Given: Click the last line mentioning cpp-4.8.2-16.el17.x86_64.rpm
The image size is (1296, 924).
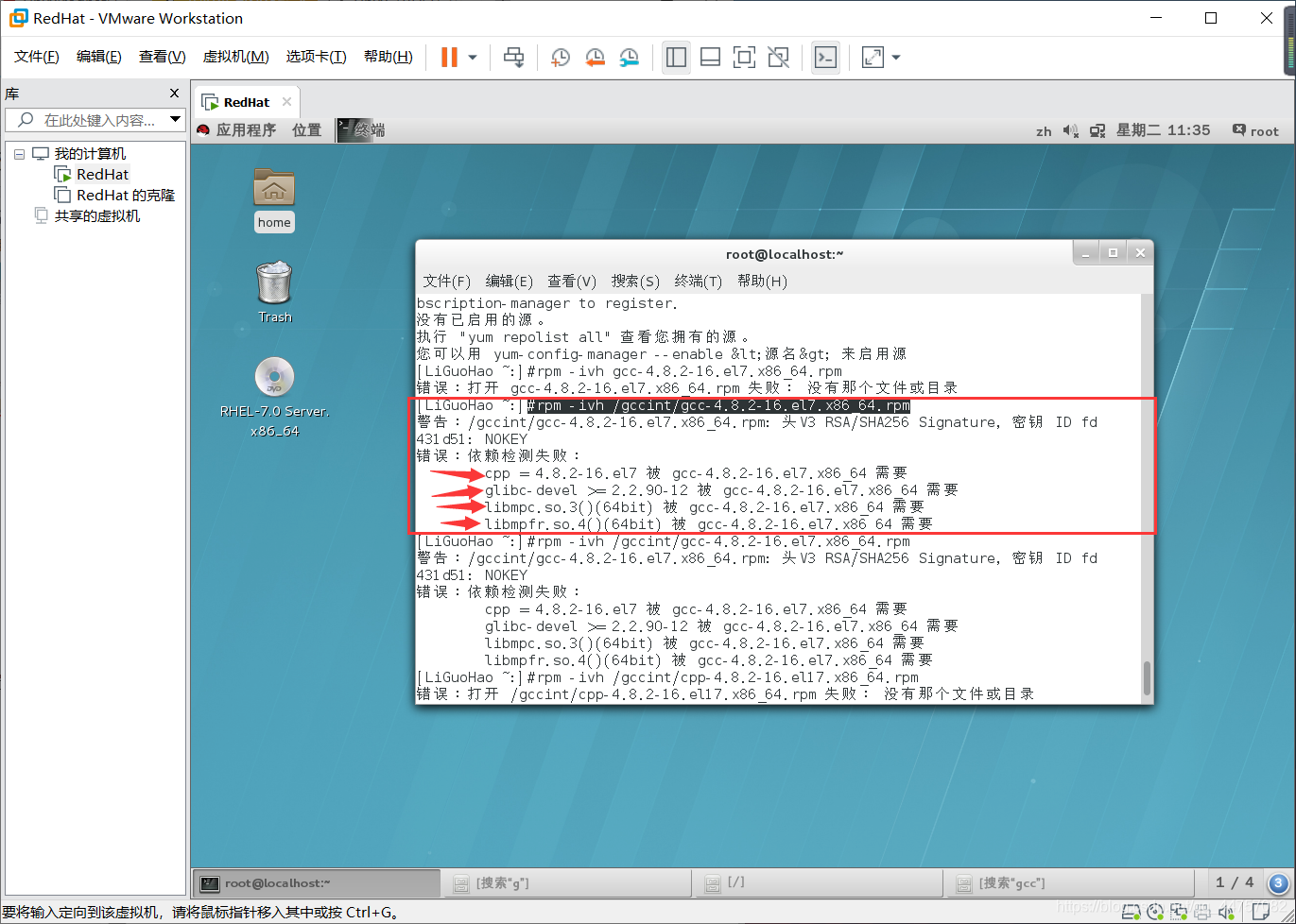Looking at the screenshot, I should [x=725, y=694].
